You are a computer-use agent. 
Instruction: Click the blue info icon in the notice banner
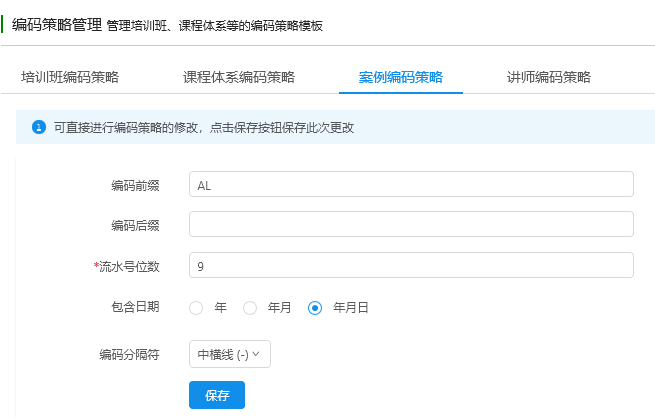coord(39,127)
